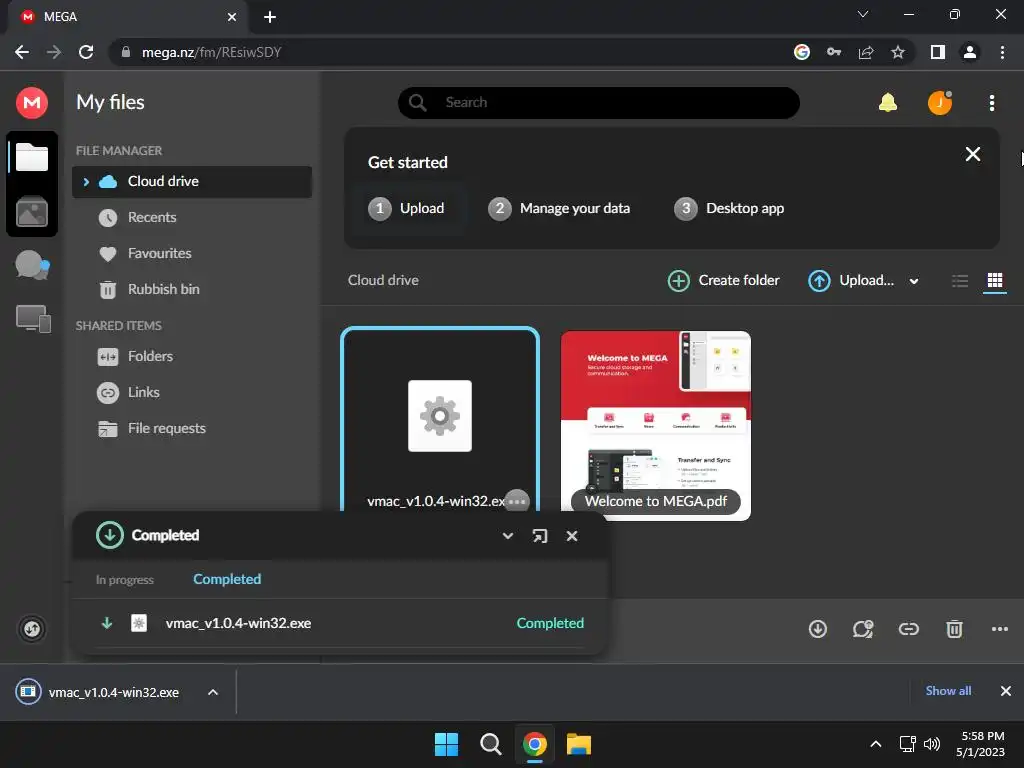Expand the Cloud drive tree arrow
Screen dimensions: 1024x768
[x=86, y=182]
